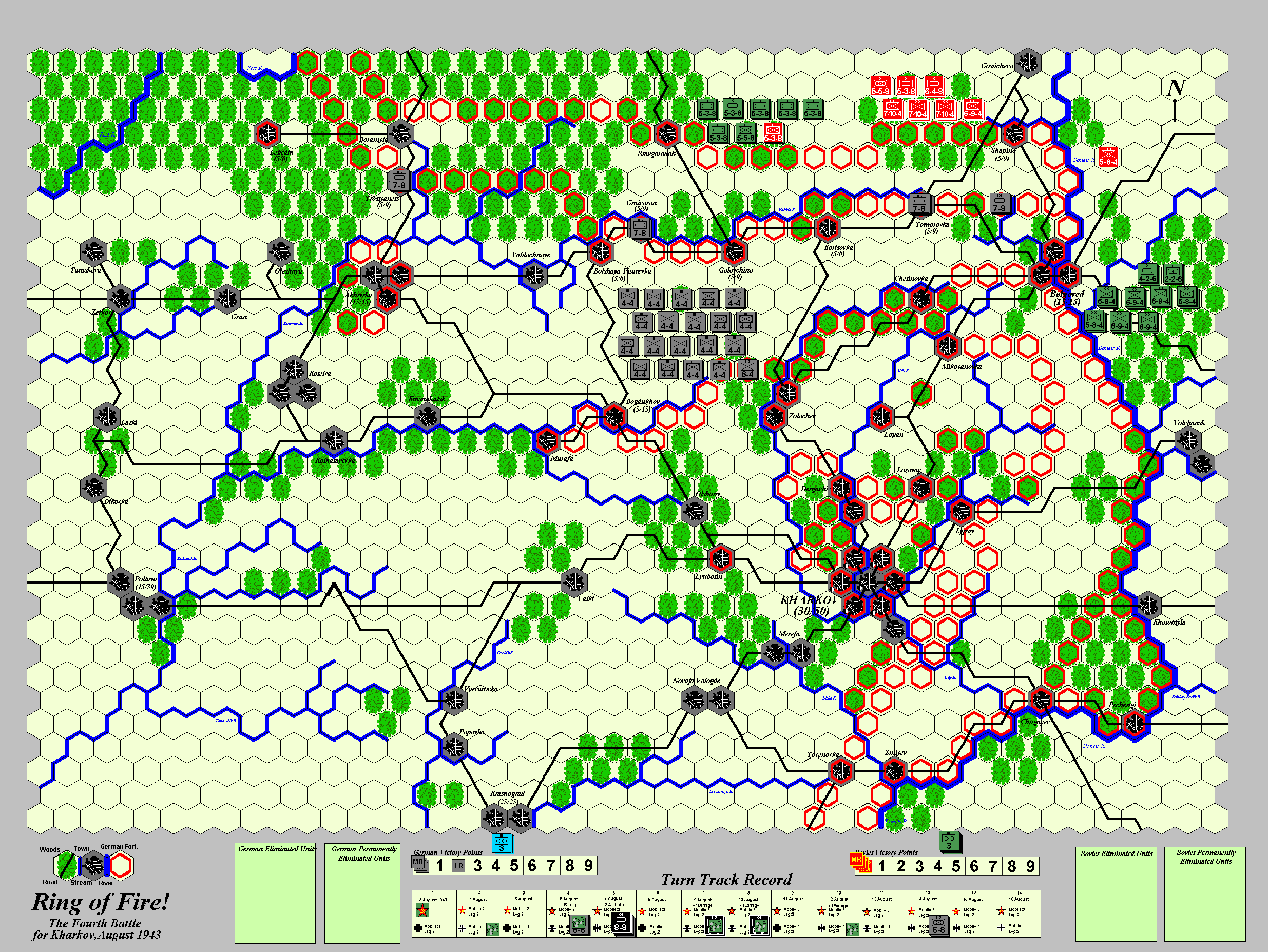Click the turn 6 '8 August' track box
This screenshot has height=952, width=1268.
658,914
